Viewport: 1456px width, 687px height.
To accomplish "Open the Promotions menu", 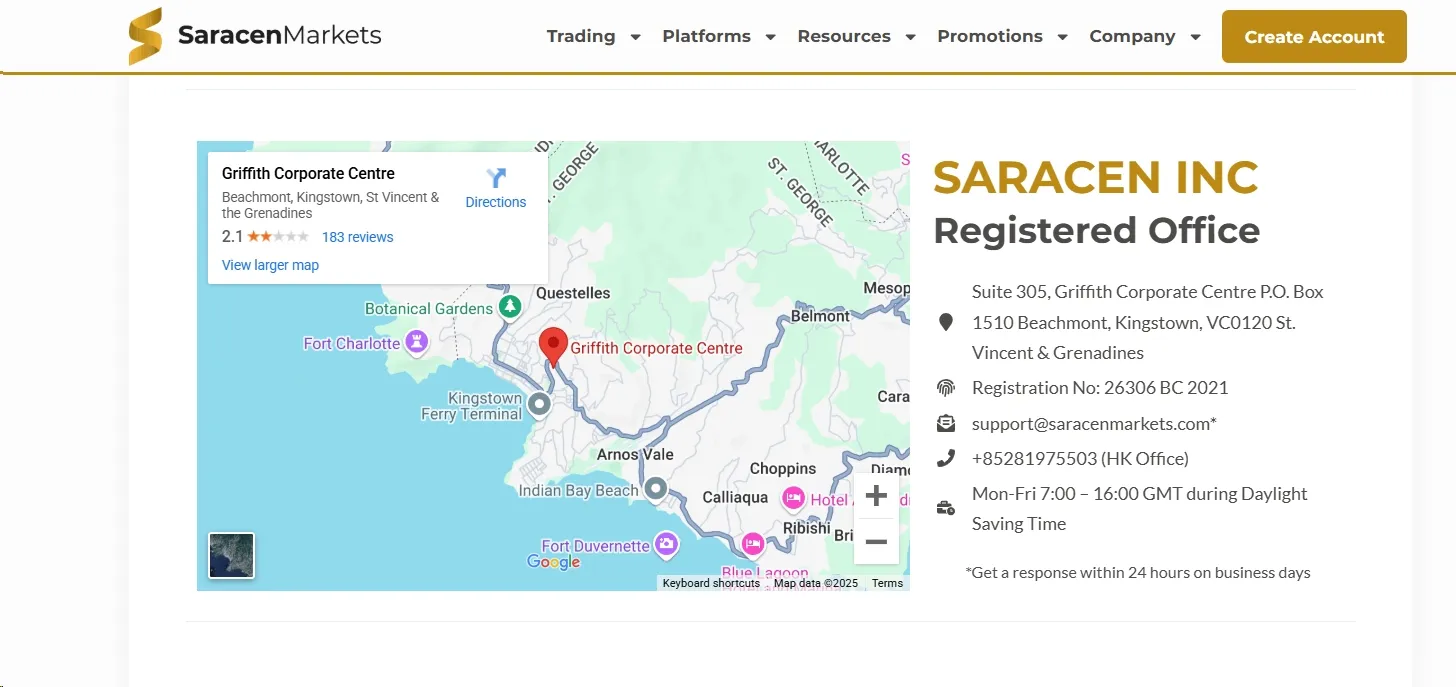I will [x=990, y=36].
